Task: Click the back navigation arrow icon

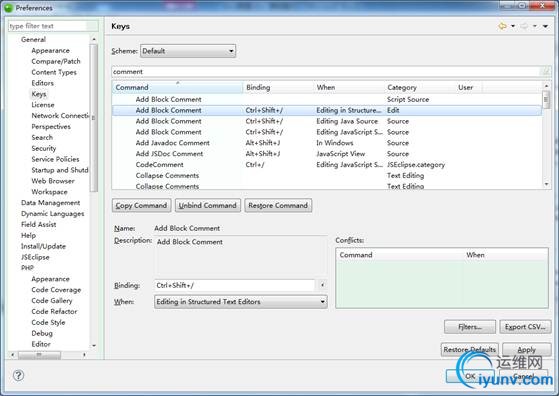Action: pyautogui.click(x=503, y=26)
